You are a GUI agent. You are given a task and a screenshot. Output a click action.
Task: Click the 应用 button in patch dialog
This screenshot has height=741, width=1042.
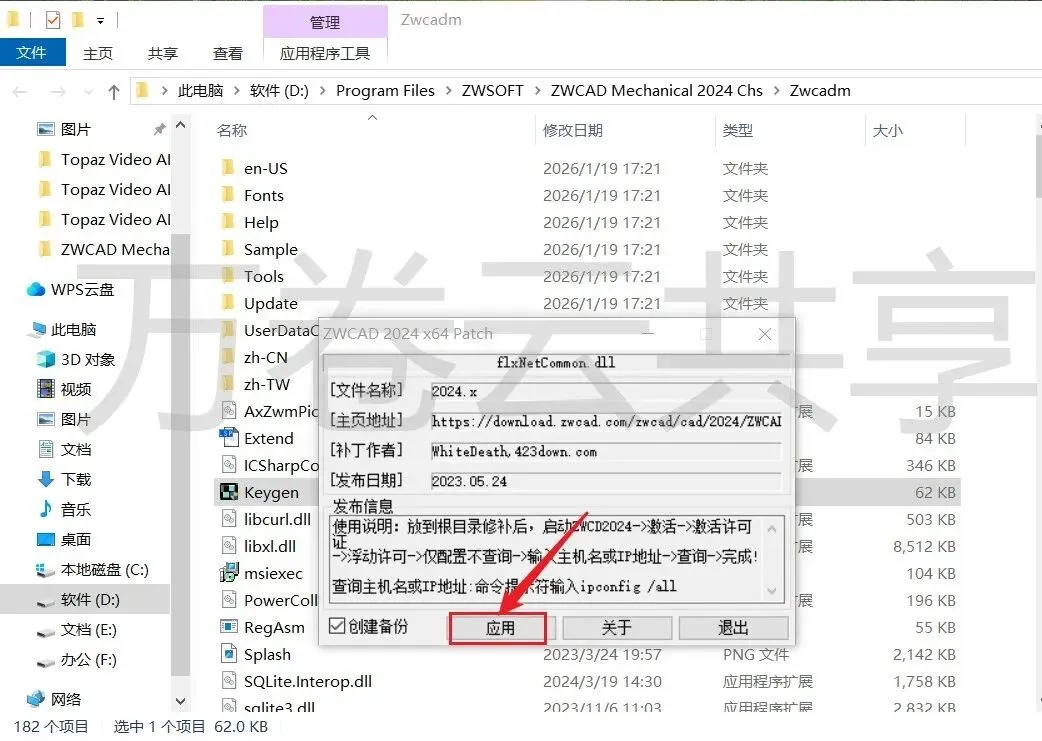498,628
